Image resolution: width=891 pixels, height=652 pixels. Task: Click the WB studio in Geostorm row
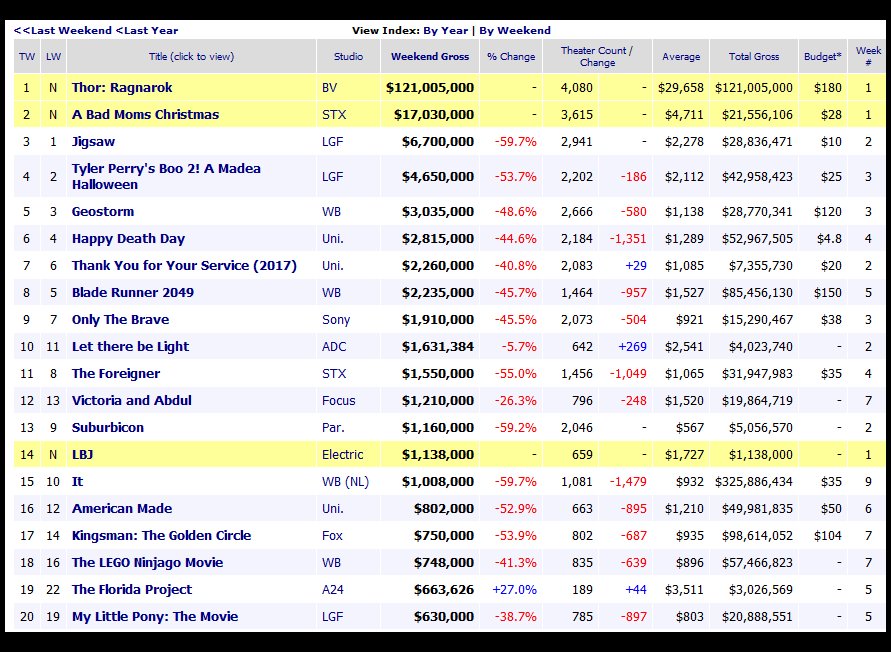pos(331,211)
